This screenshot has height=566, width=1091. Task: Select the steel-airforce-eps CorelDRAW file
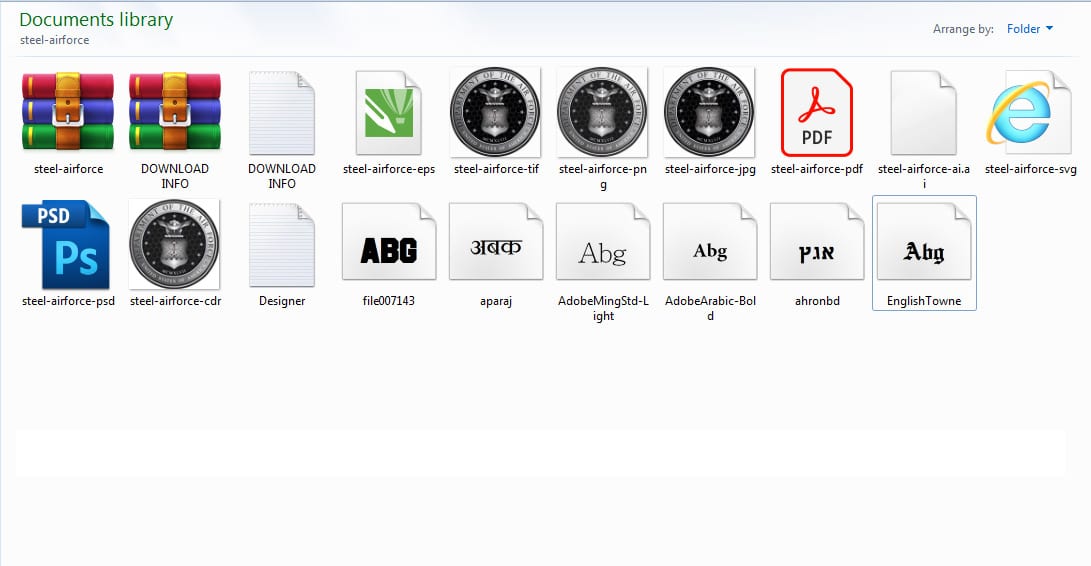388,112
